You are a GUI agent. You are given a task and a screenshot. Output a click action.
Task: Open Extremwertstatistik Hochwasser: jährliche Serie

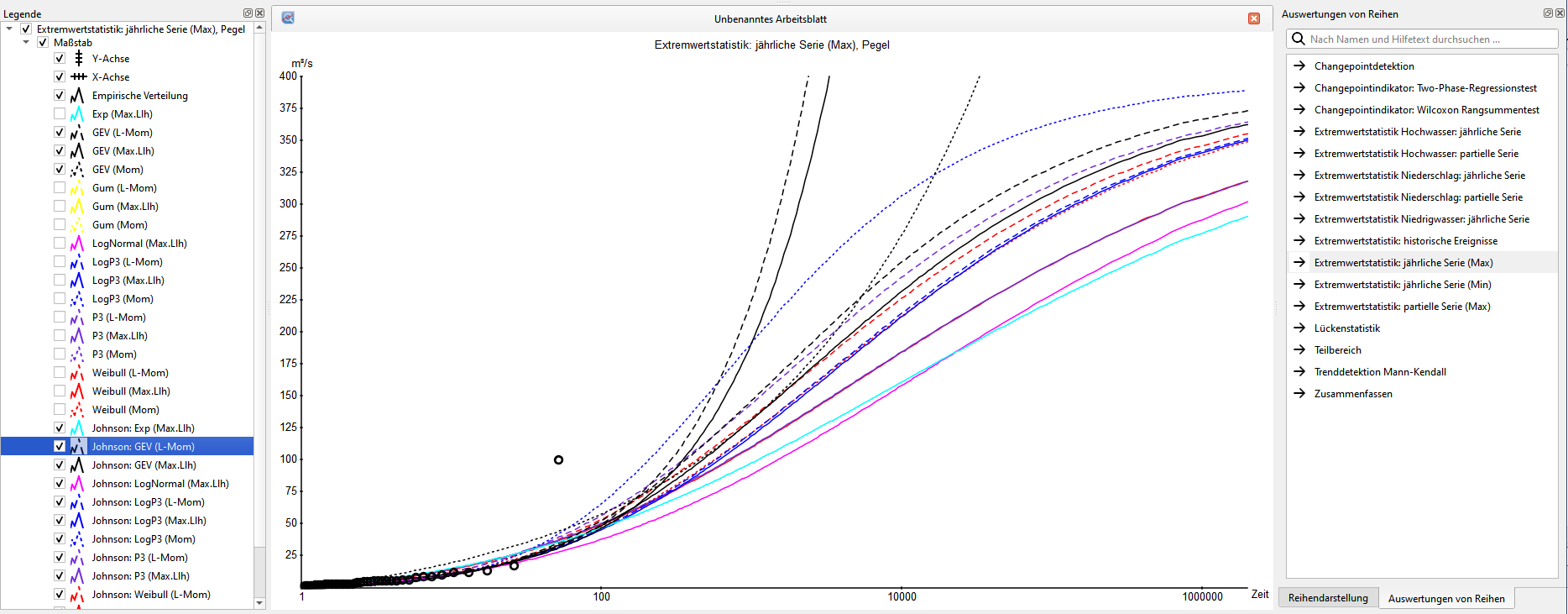point(1418,132)
